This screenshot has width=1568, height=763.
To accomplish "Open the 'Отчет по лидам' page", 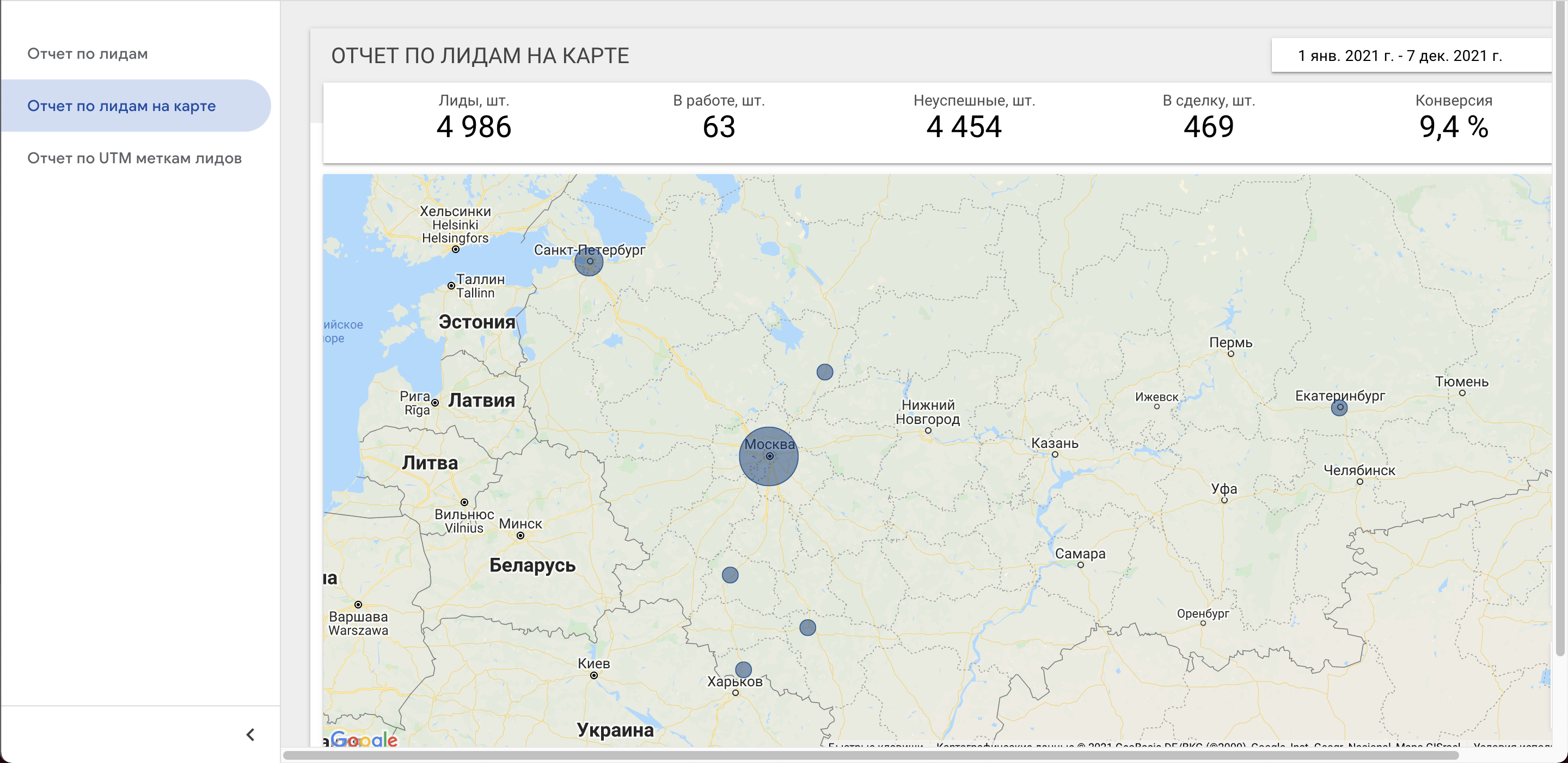I will pos(88,53).
